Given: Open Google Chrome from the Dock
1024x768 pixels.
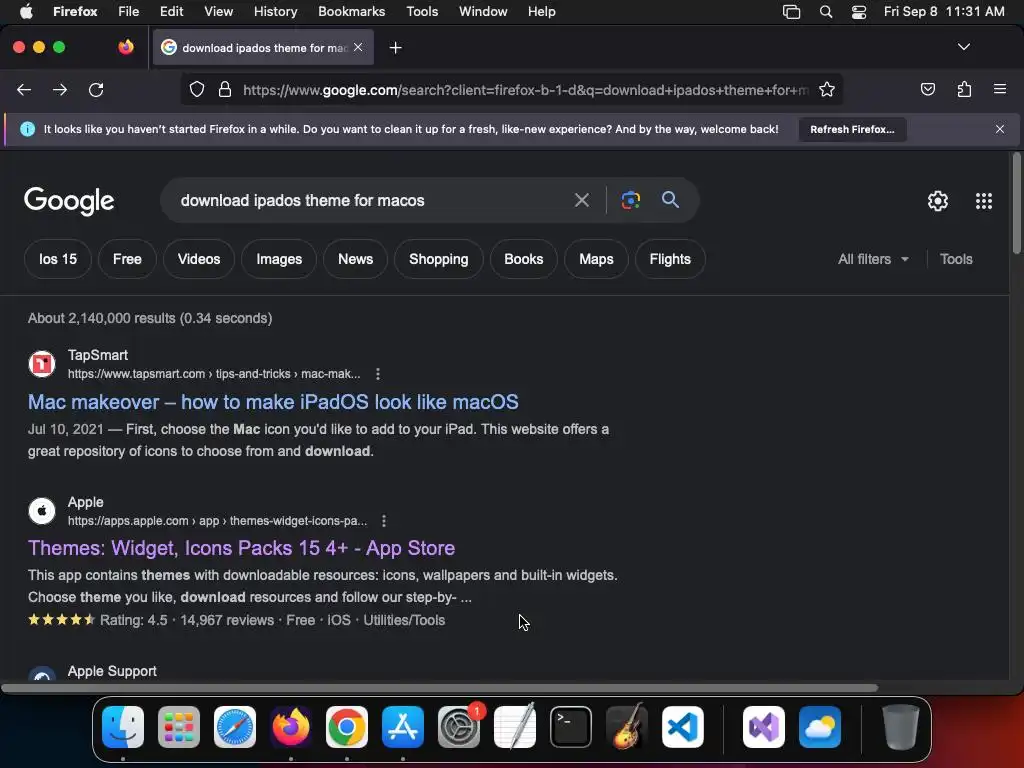Looking at the screenshot, I should pos(347,727).
